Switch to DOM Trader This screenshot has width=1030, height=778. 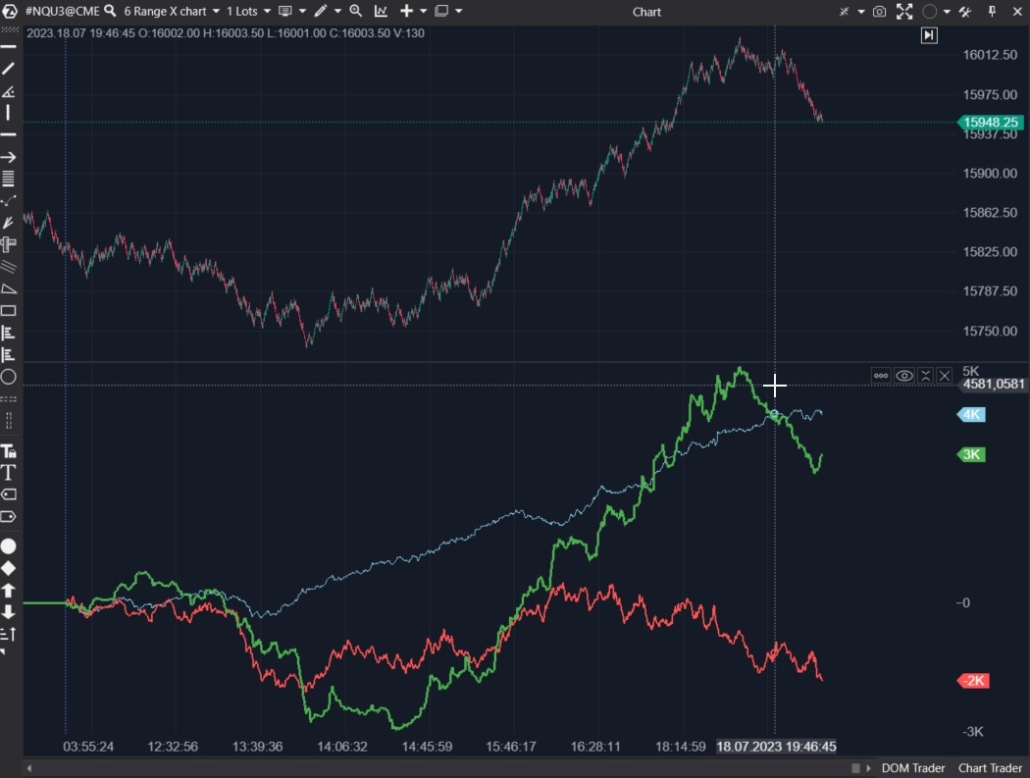911,767
